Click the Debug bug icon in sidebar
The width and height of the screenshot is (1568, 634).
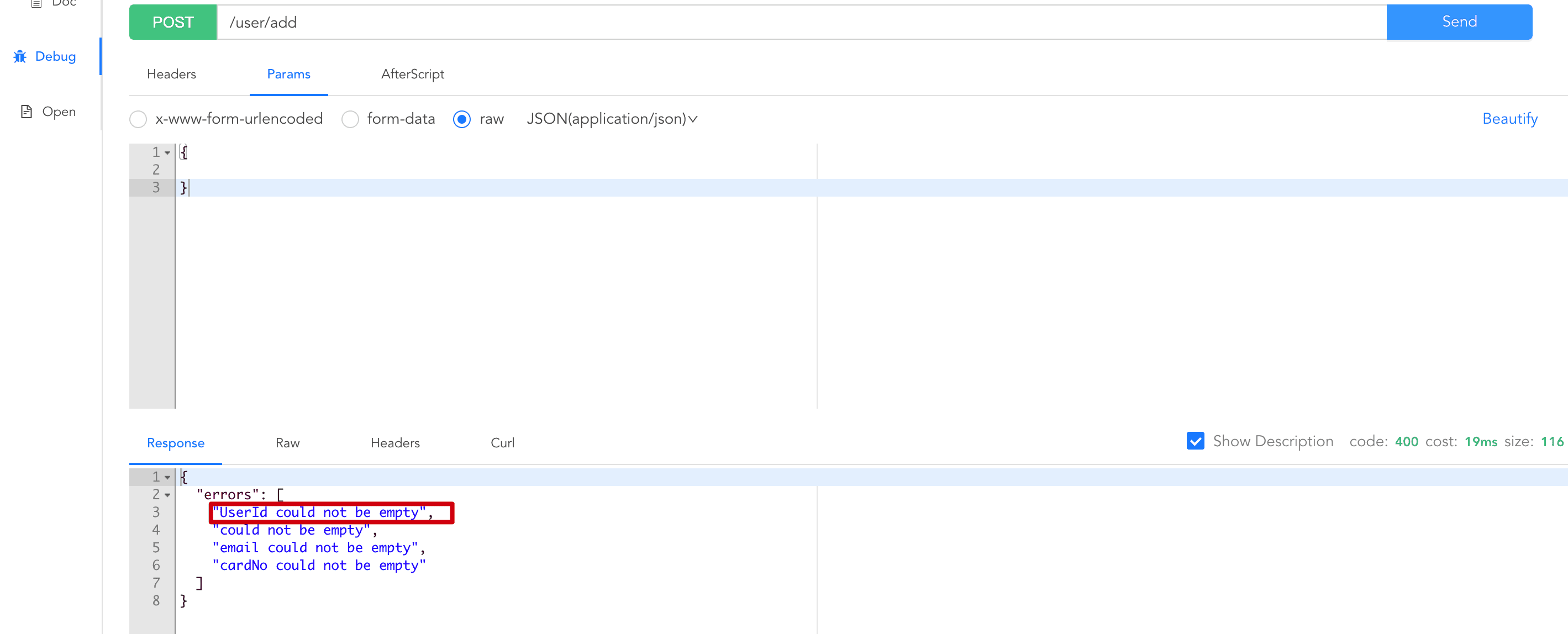[x=20, y=56]
